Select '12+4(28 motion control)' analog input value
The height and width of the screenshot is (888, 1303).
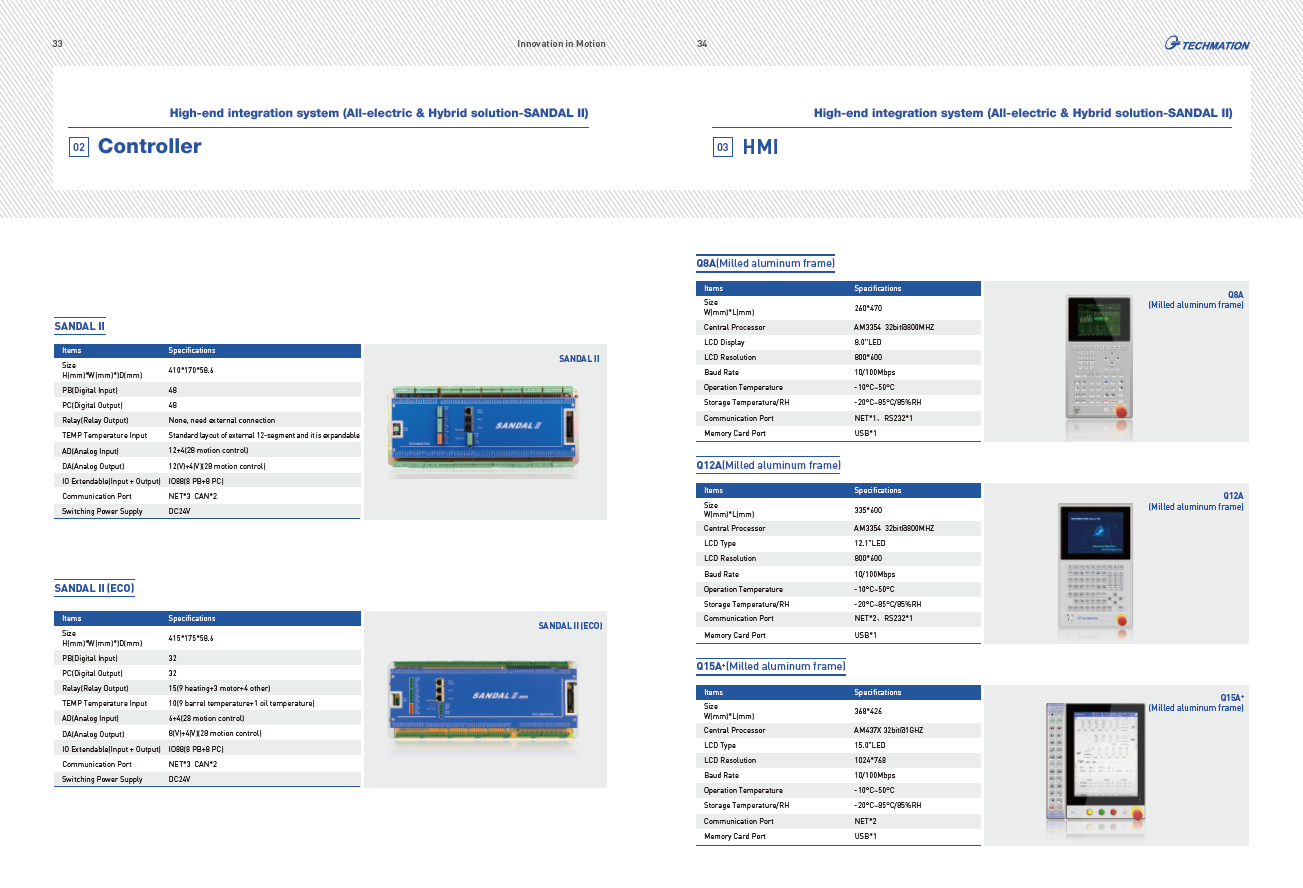point(208,451)
